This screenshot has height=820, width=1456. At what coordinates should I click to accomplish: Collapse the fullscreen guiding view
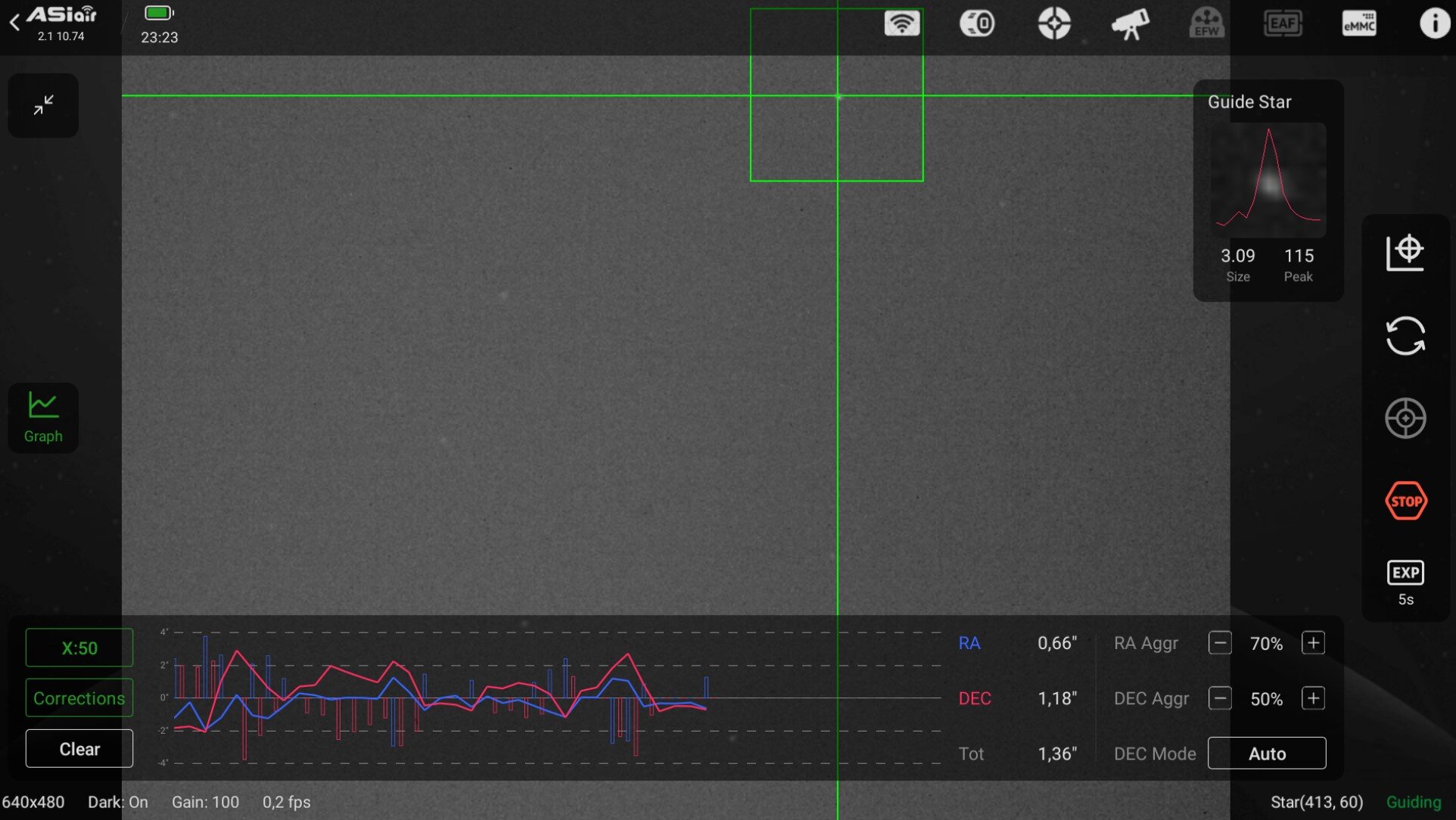pyautogui.click(x=43, y=105)
